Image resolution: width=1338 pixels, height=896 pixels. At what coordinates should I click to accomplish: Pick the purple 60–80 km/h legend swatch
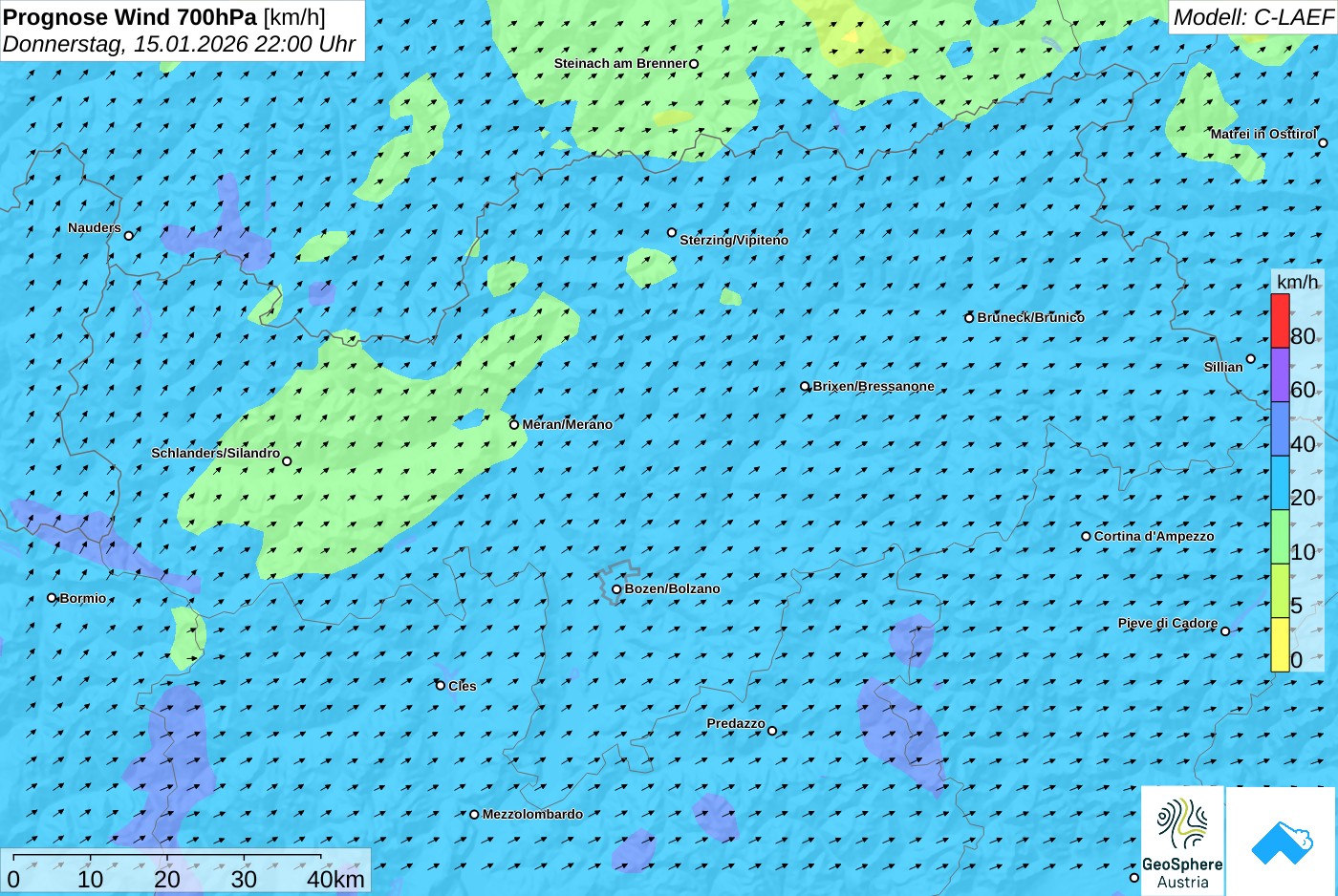click(1280, 374)
